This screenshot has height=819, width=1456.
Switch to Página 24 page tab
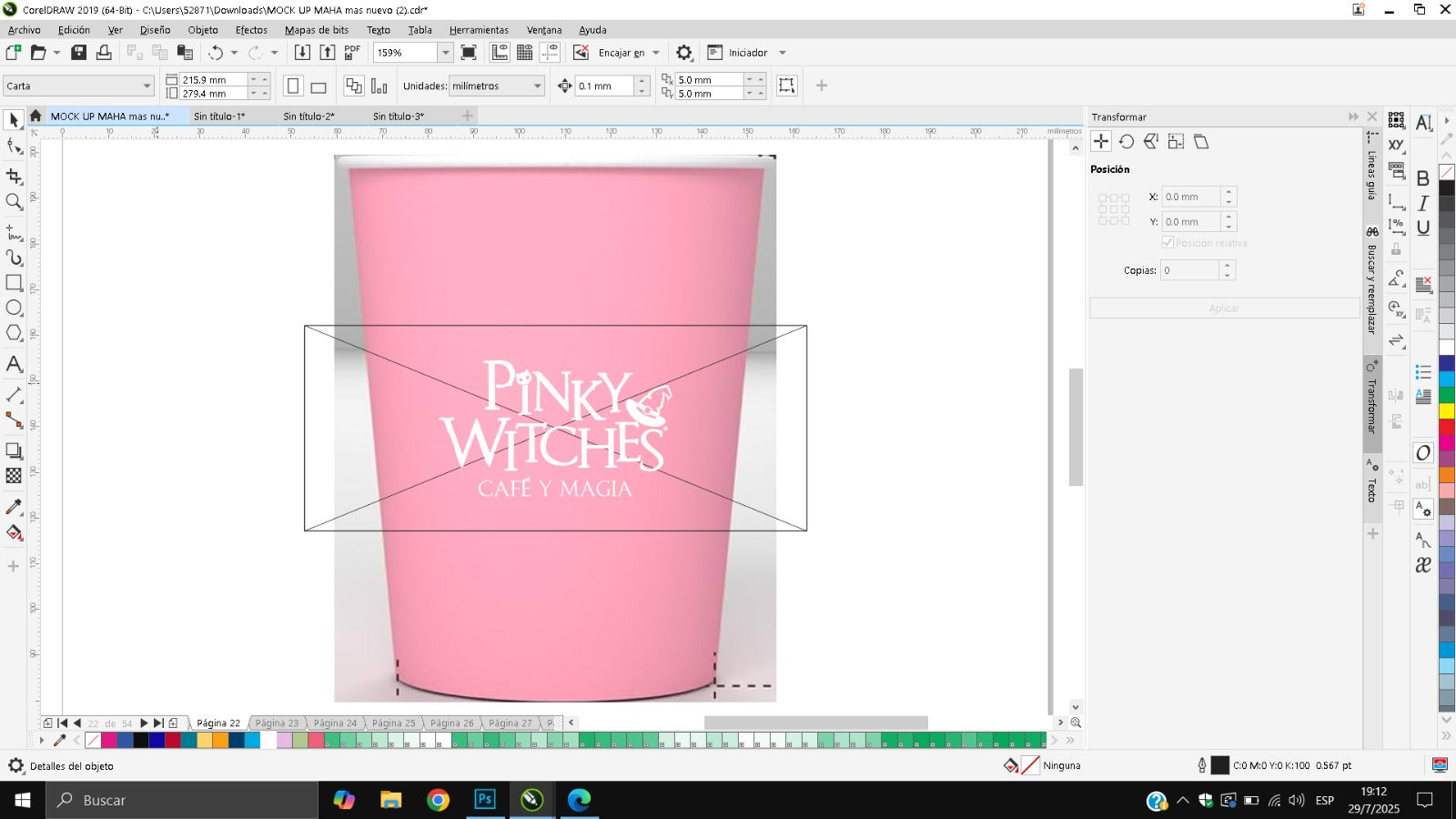click(335, 723)
